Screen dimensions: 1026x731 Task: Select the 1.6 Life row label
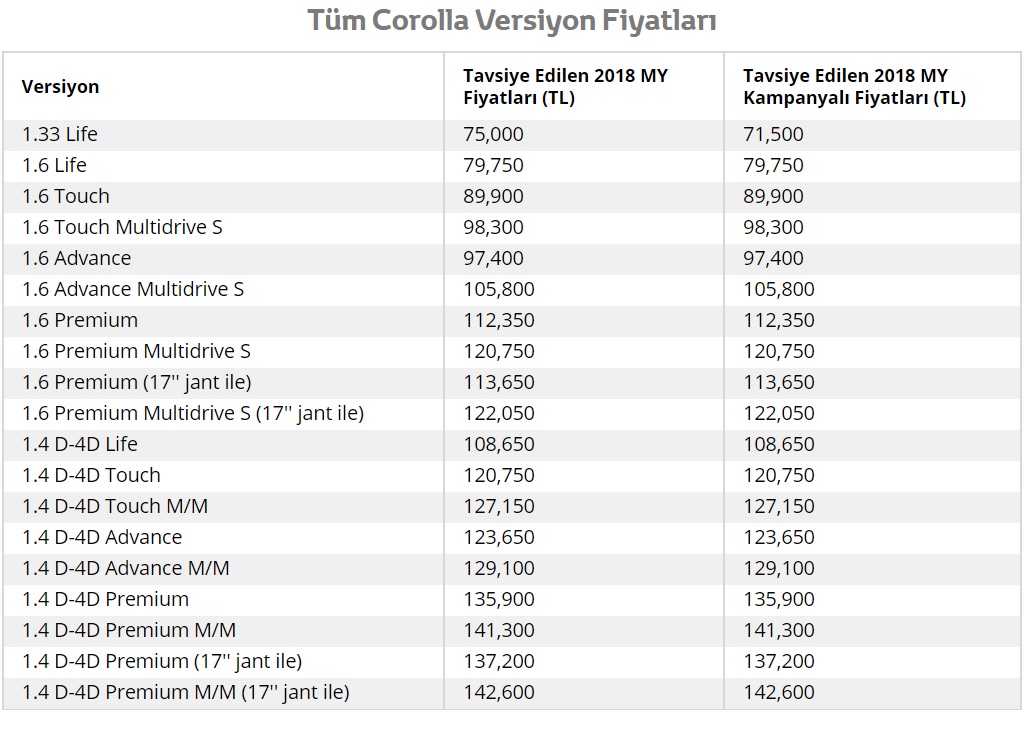point(54,165)
